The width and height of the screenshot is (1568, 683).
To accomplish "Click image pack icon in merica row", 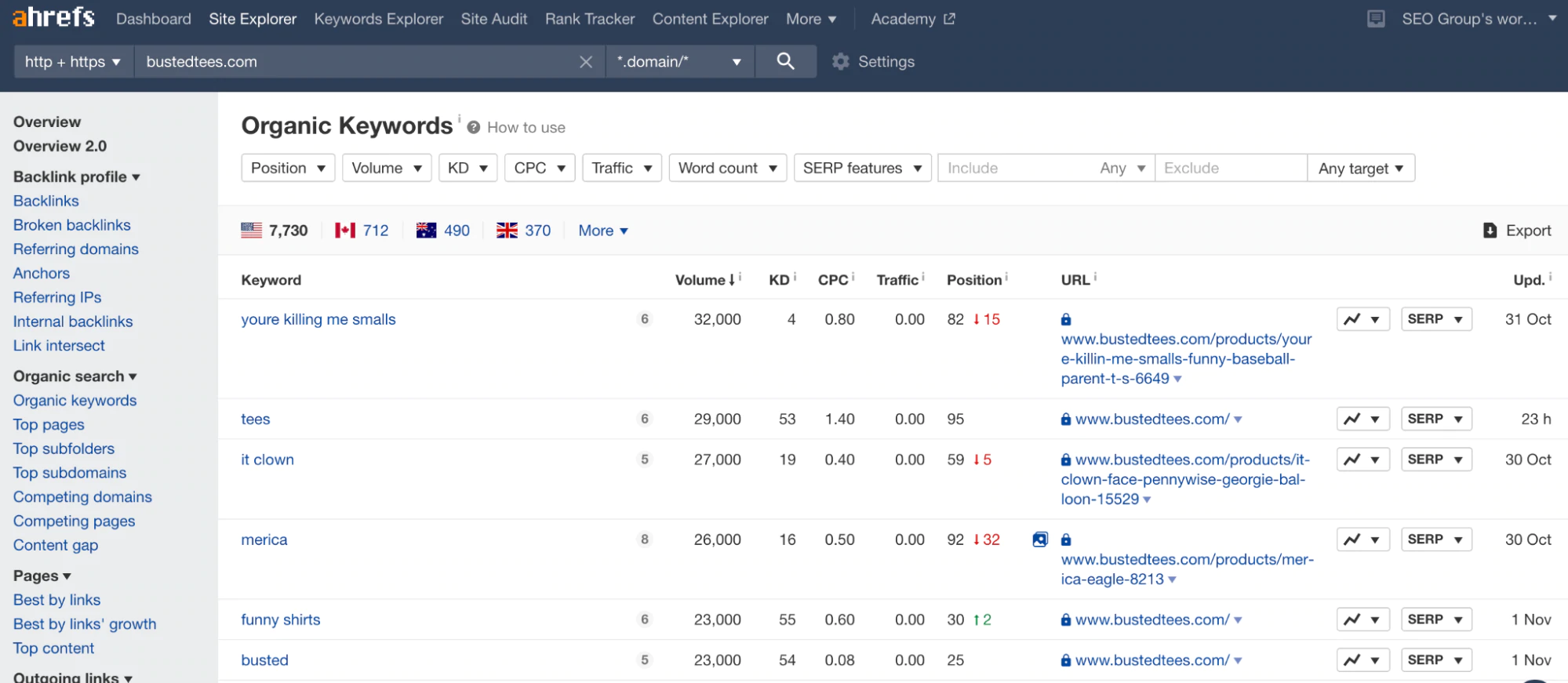I will tap(1040, 539).
